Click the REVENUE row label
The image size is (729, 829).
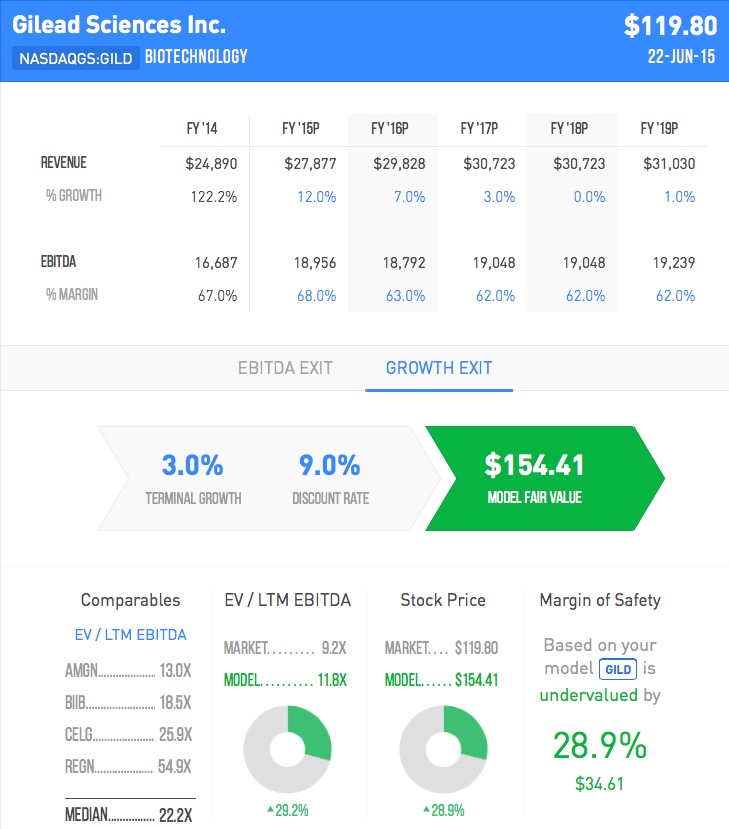63,162
